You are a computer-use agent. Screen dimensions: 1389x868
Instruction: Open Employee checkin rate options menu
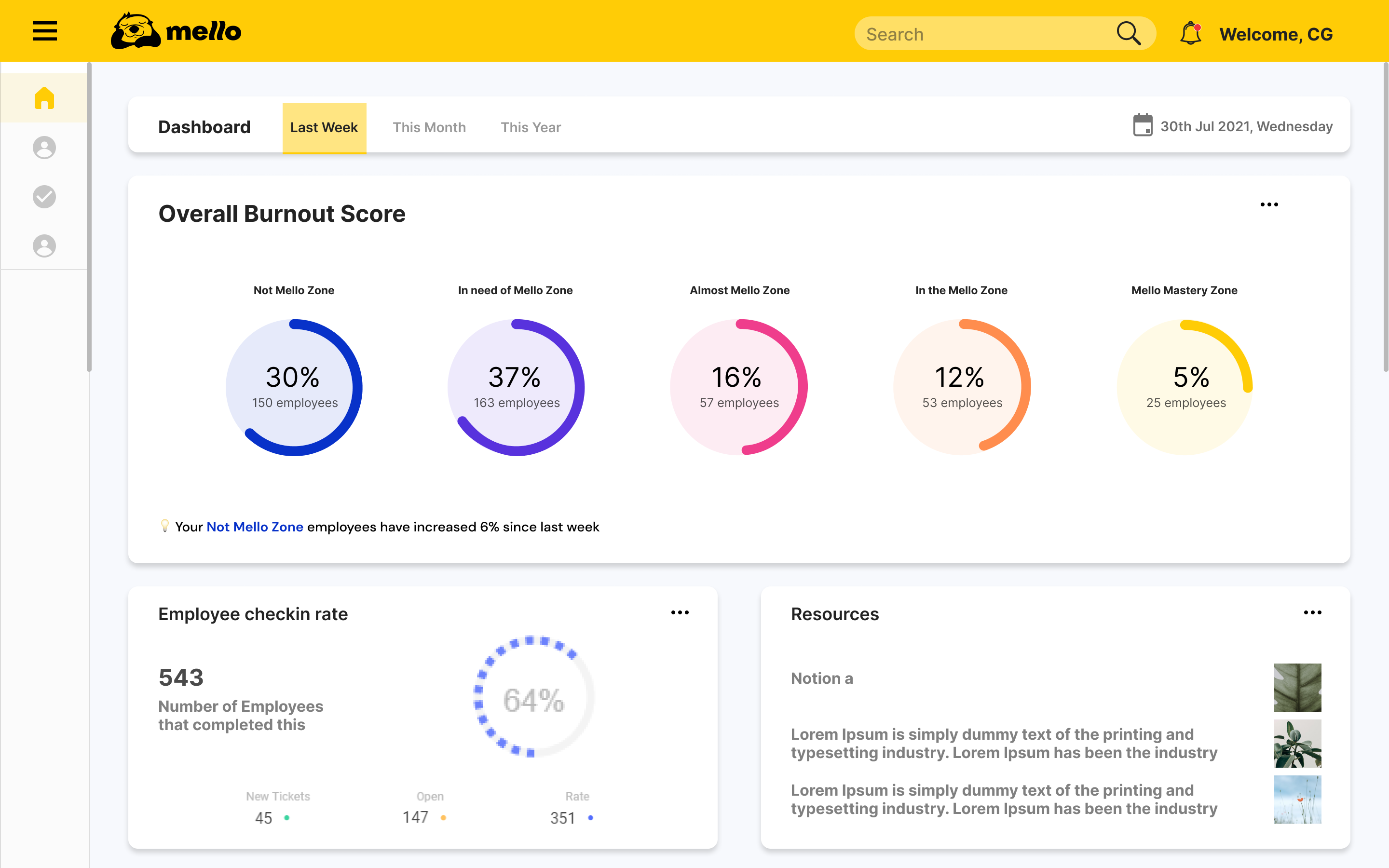pyautogui.click(x=680, y=612)
